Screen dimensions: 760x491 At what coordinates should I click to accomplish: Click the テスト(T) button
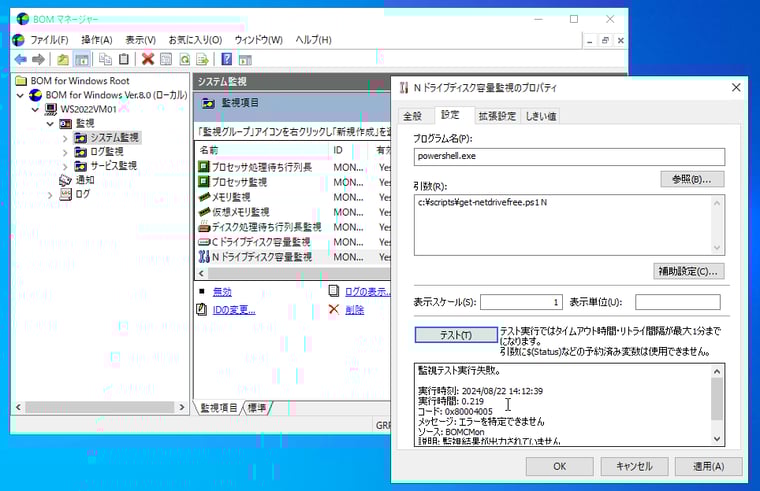(x=456, y=335)
